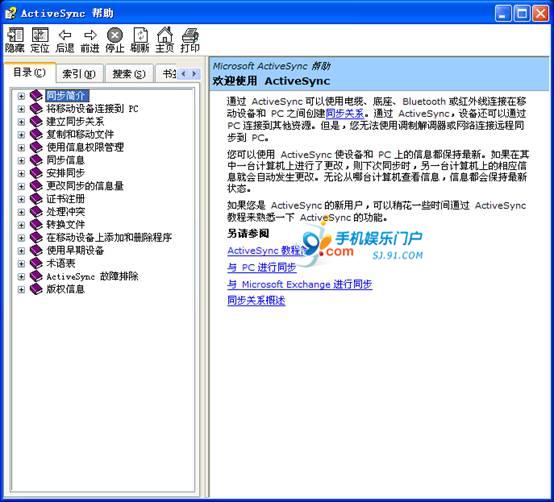Click the book icon beside 处理冲突
This screenshot has height=502, width=554.
36,212
